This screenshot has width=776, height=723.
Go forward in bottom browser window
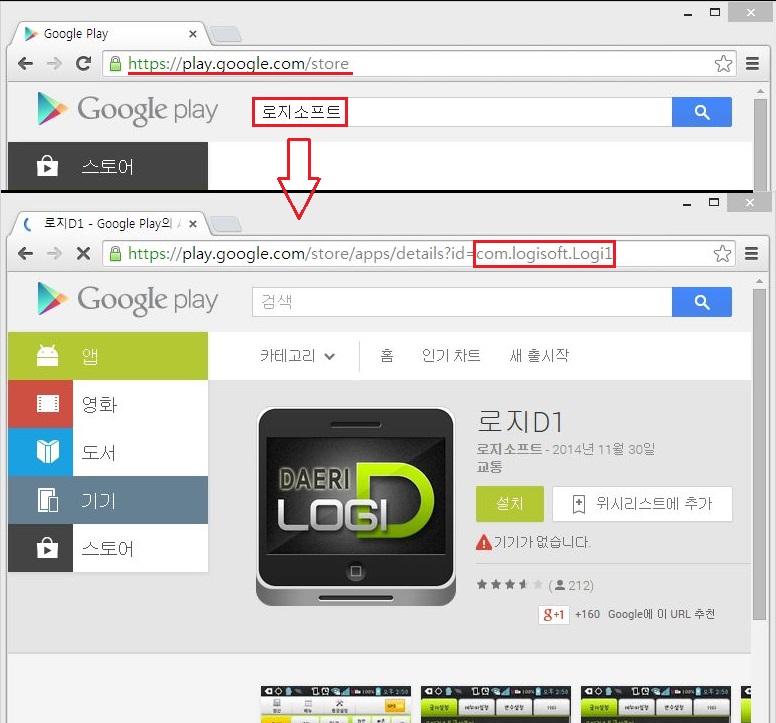(54, 253)
